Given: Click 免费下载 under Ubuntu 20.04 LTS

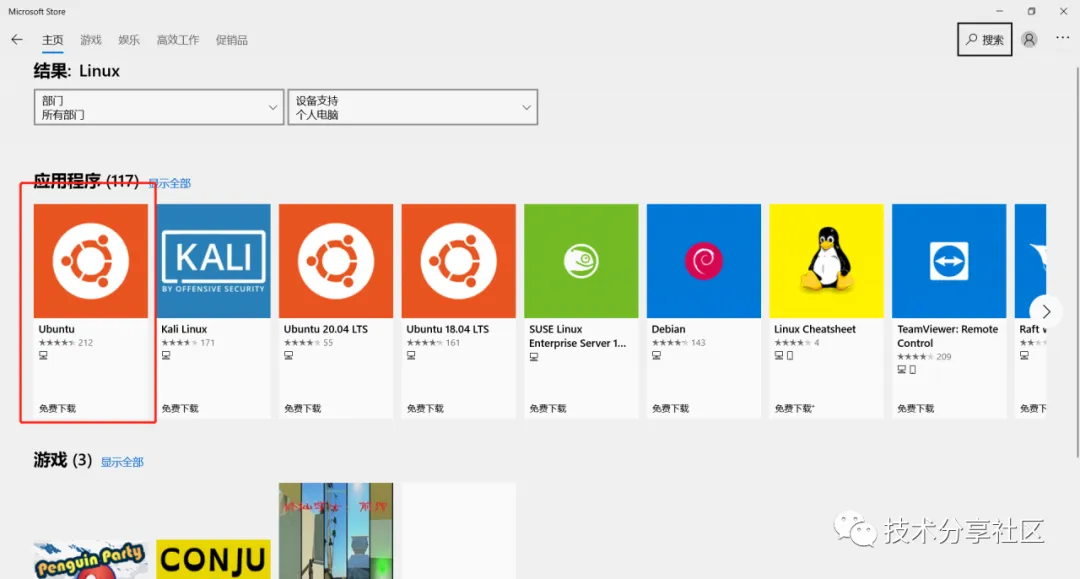Looking at the screenshot, I should coord(303,408).
